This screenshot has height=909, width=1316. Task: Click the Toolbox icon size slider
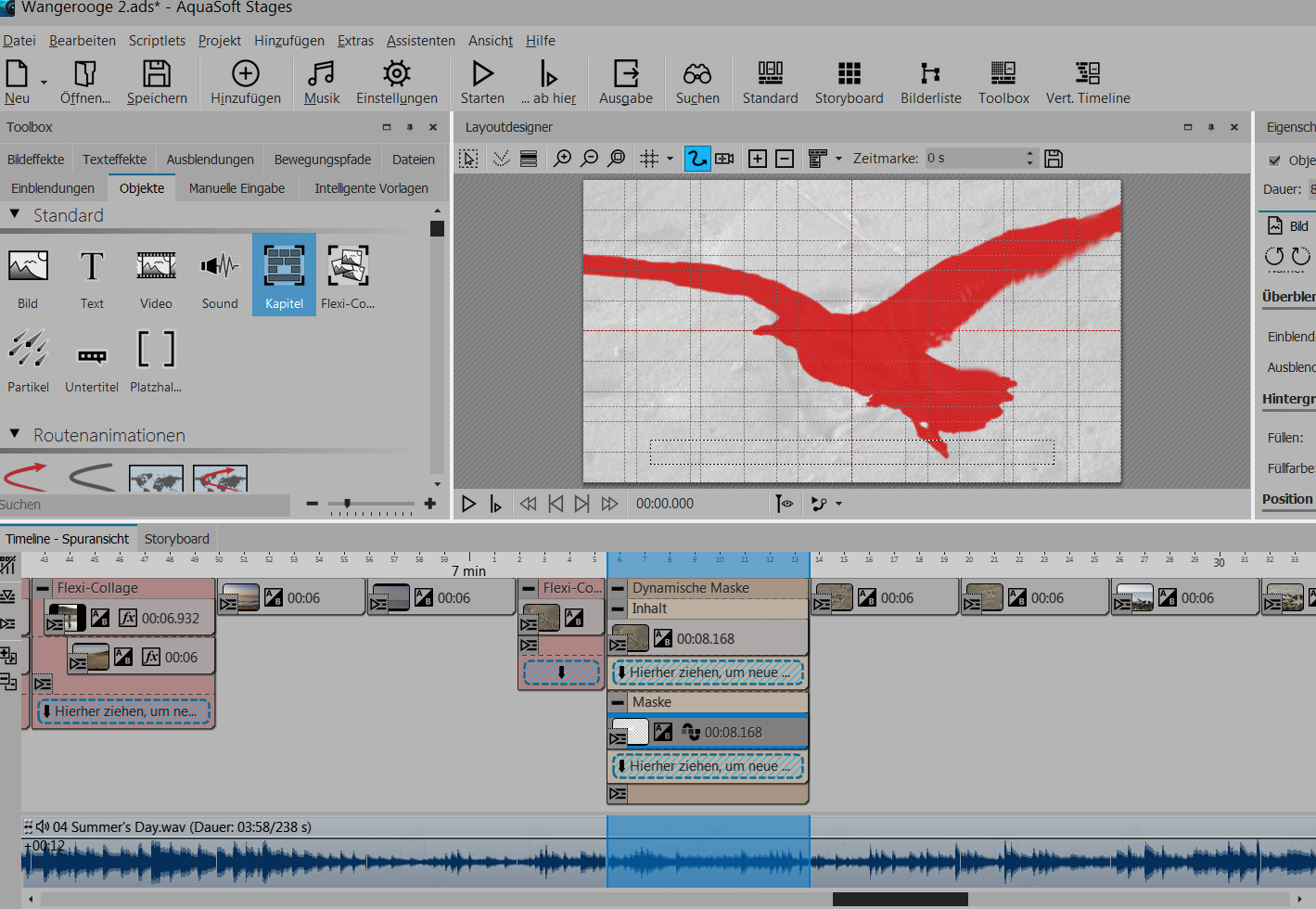[348, 504]
